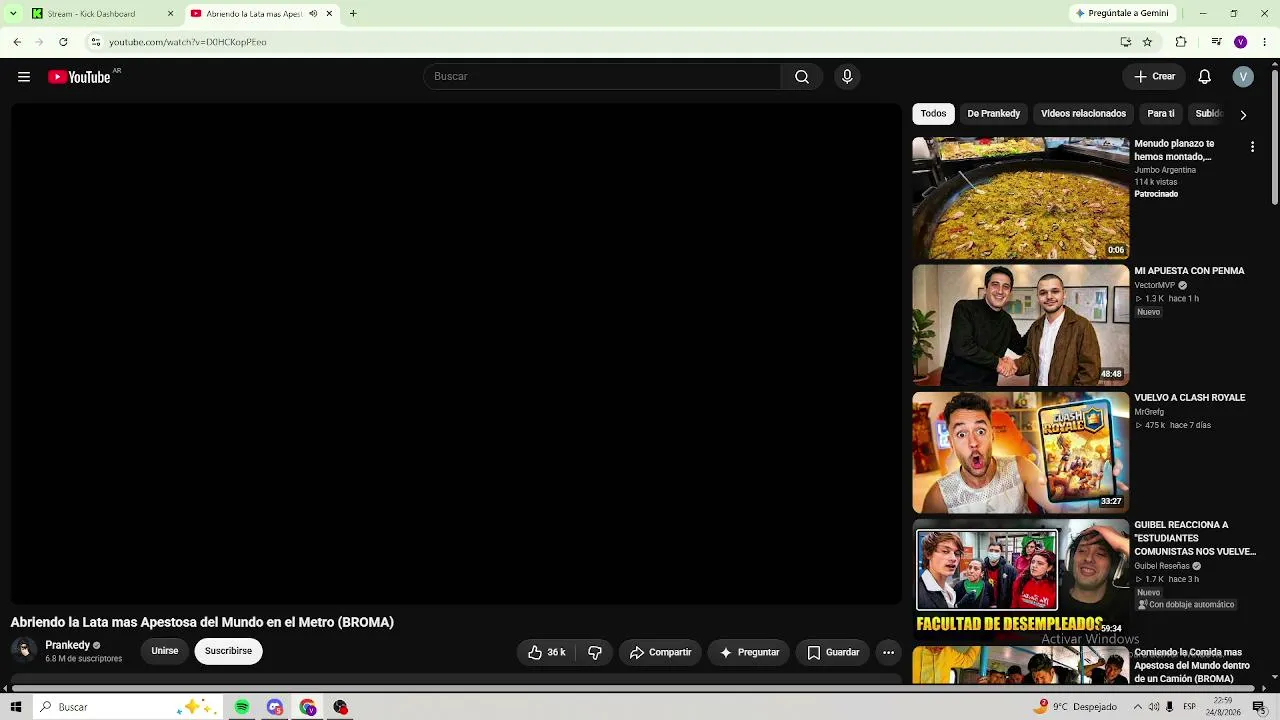Open the GUIBEL REACCIONA A video title

pyautogui.click(x=1195, y=538)
